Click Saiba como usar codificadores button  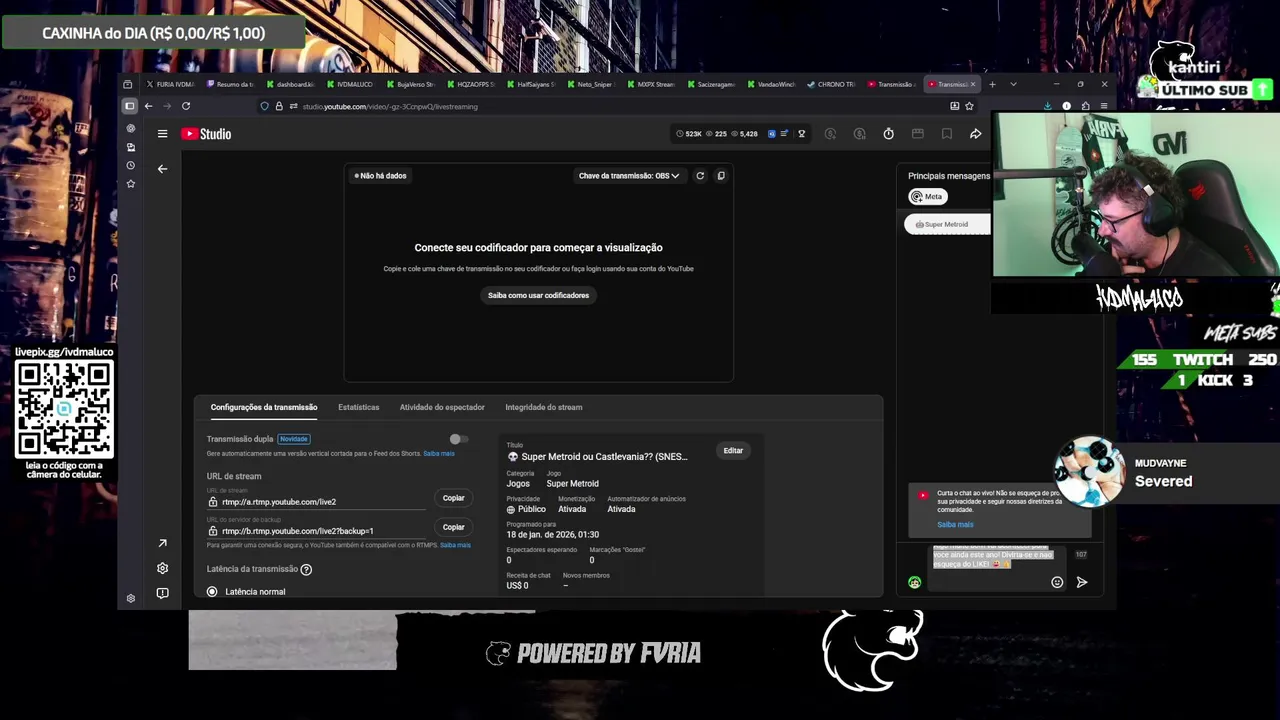pos(538,295)
